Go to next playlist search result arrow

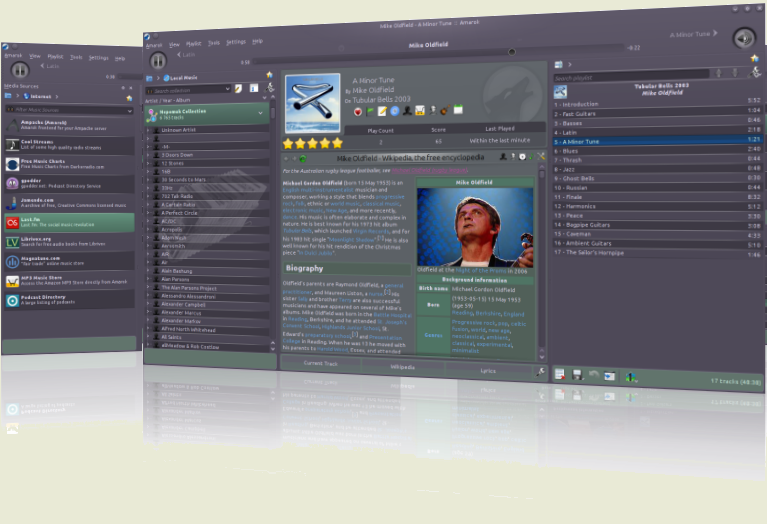click(735, 73)
